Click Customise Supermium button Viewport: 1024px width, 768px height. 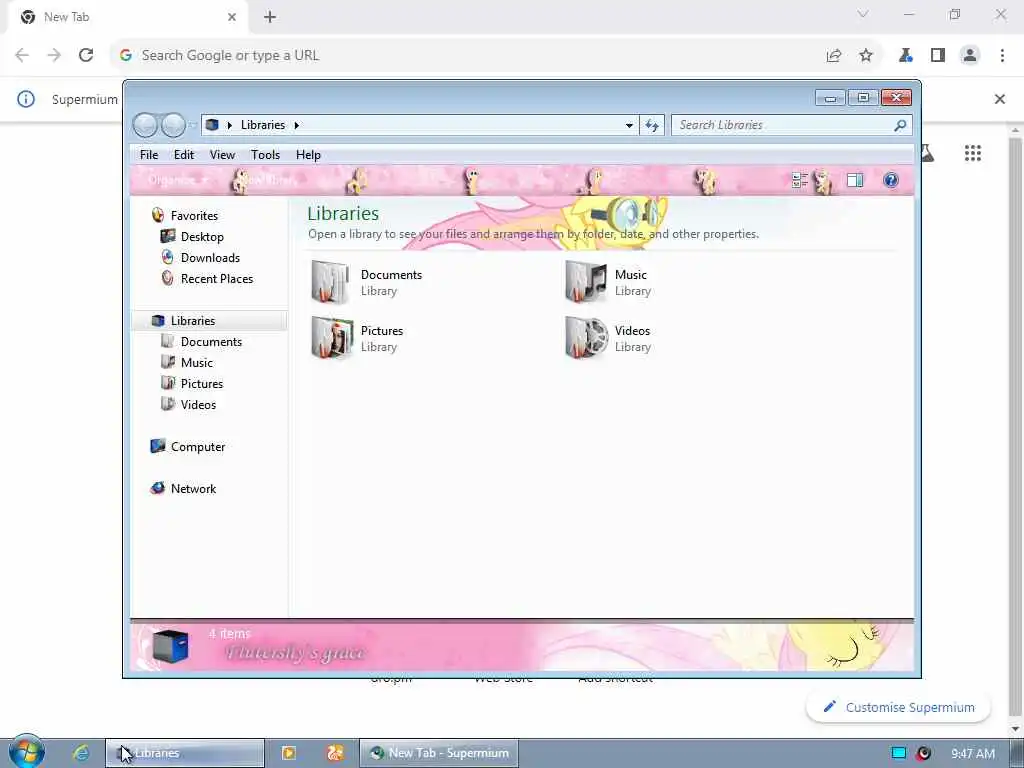(x=899, y=707)
